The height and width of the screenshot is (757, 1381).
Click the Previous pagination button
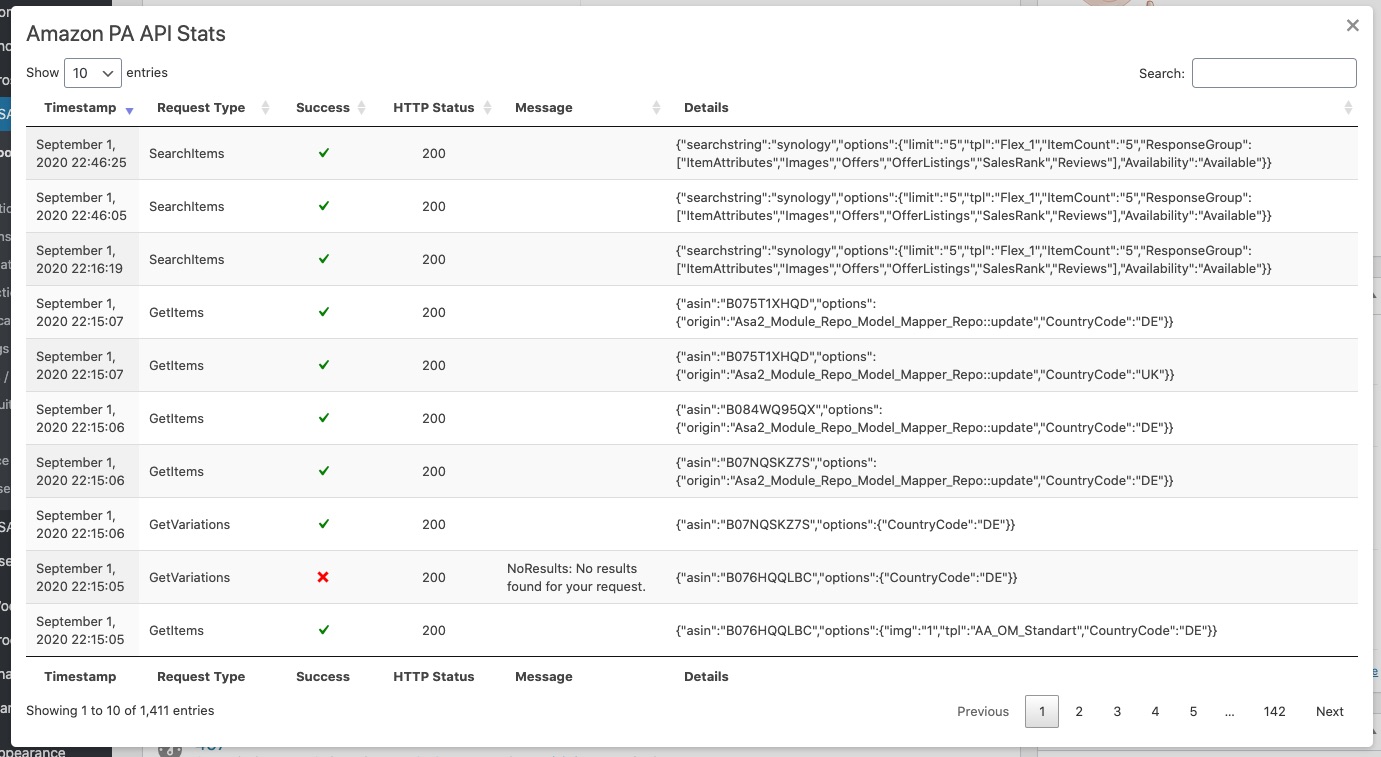coord(982,711)
